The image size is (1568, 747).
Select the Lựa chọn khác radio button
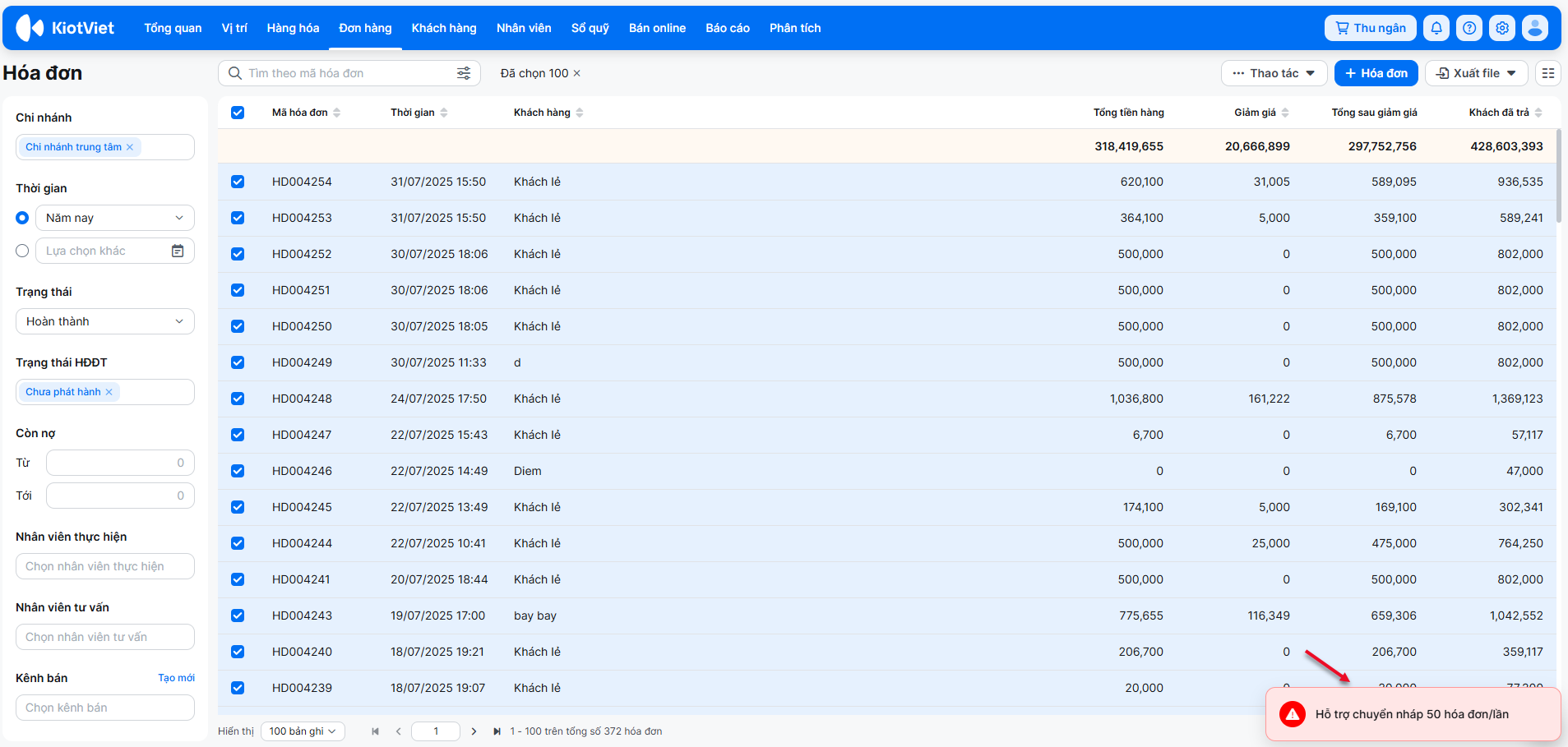tap(22, 251)
